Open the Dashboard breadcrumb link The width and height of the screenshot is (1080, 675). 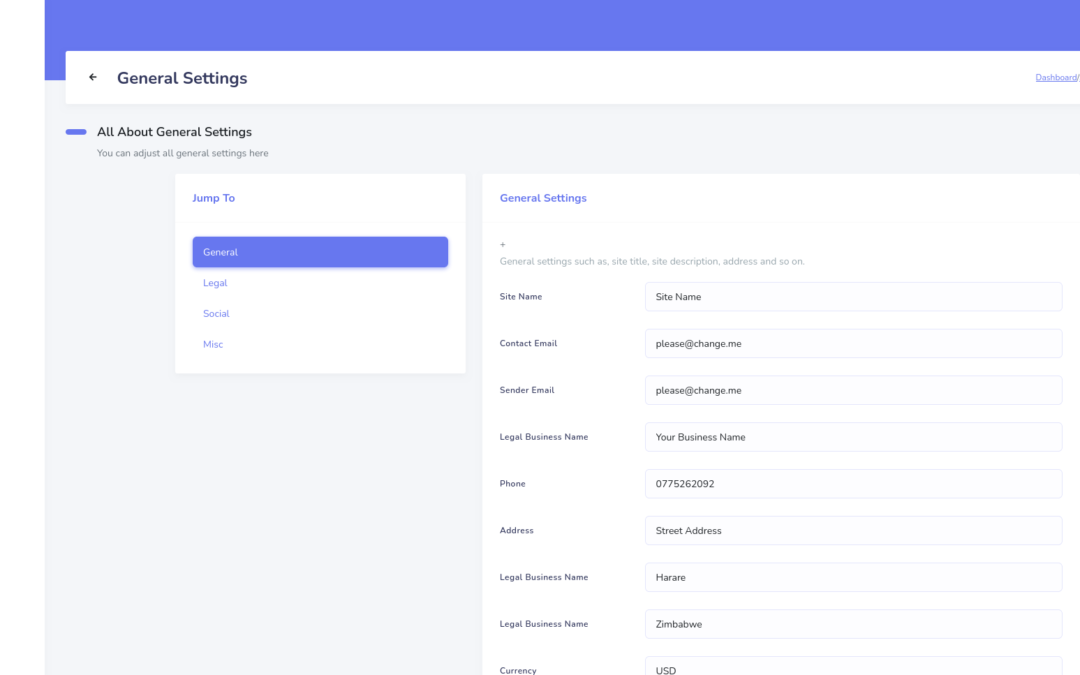1056,77
